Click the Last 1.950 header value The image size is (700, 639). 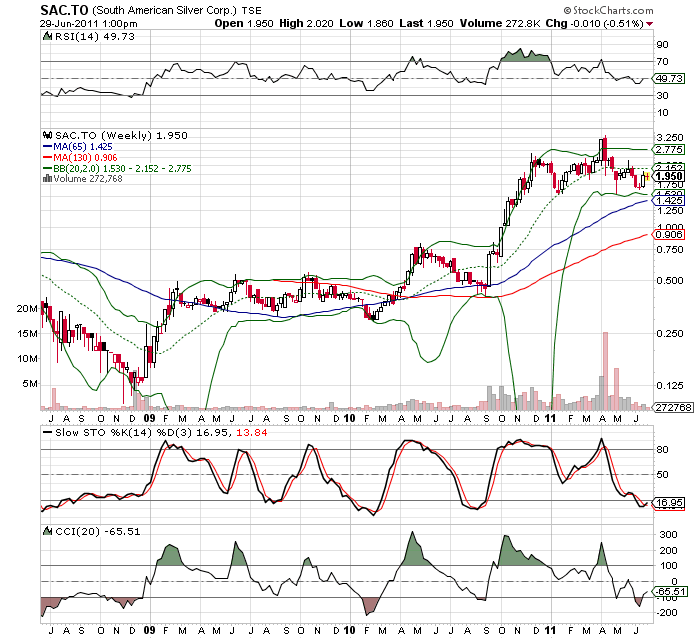point(426,23)
